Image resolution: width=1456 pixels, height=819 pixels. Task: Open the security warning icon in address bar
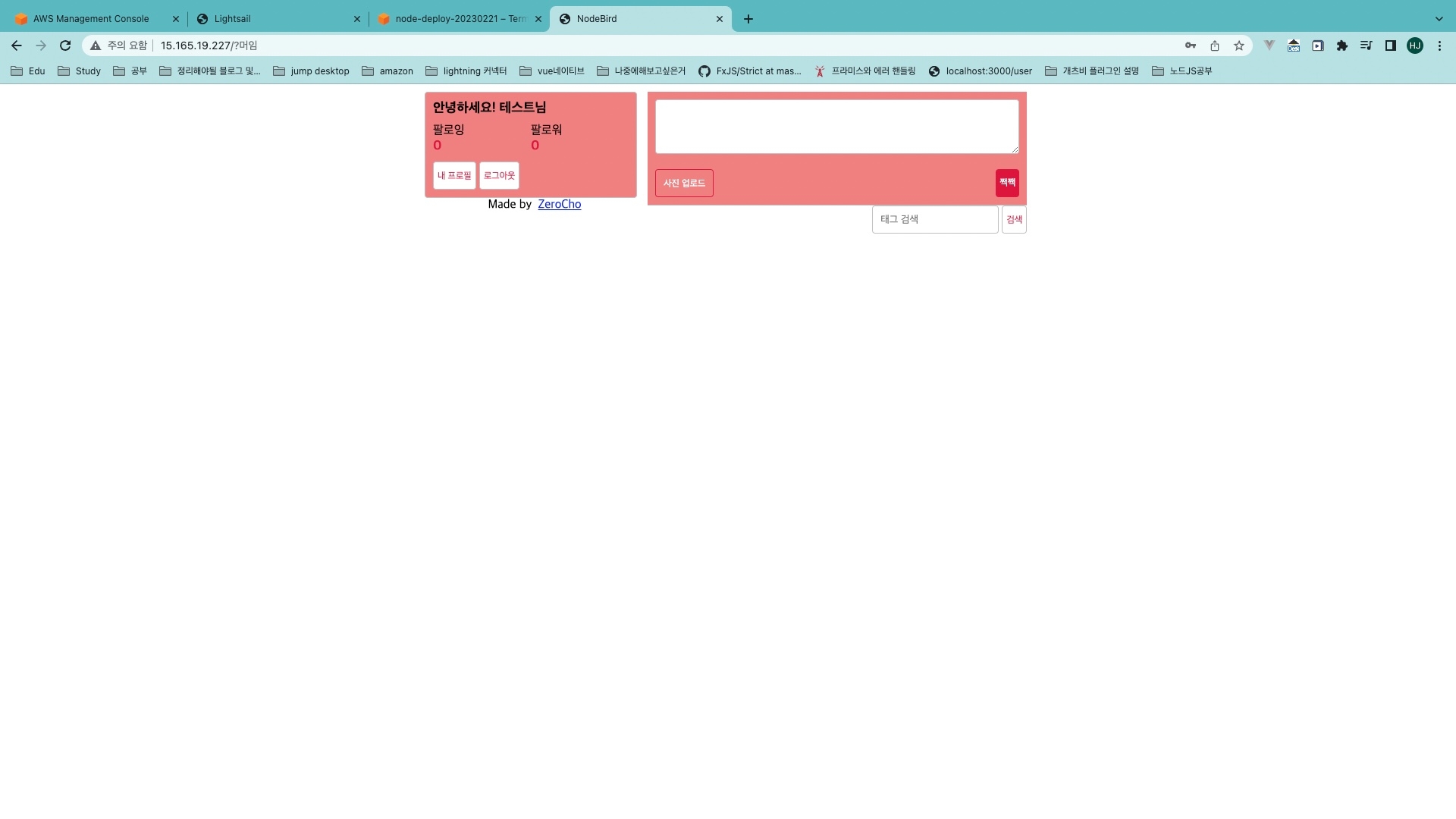click(x=96, y=45)
